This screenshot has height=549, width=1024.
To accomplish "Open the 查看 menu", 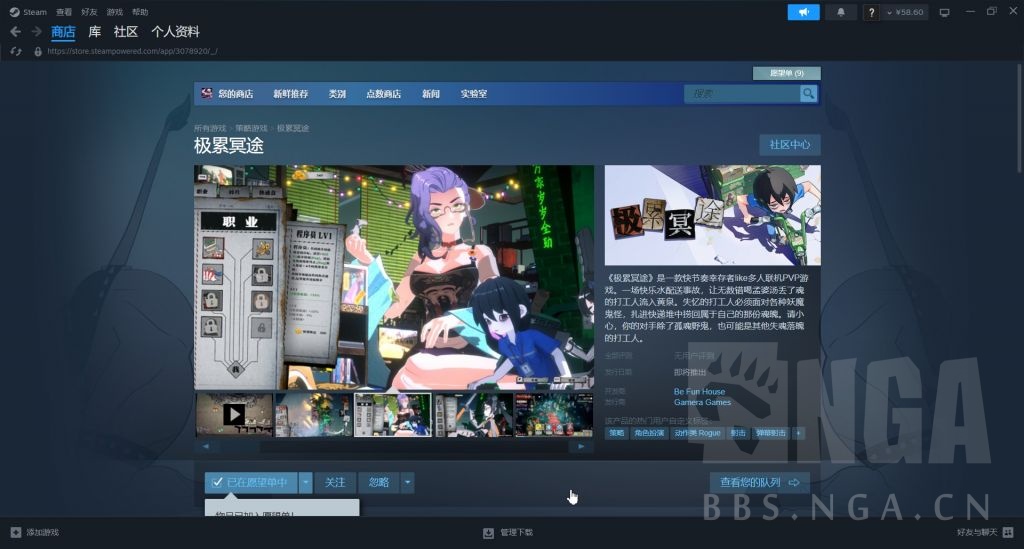I will click(x=64, y=12).
